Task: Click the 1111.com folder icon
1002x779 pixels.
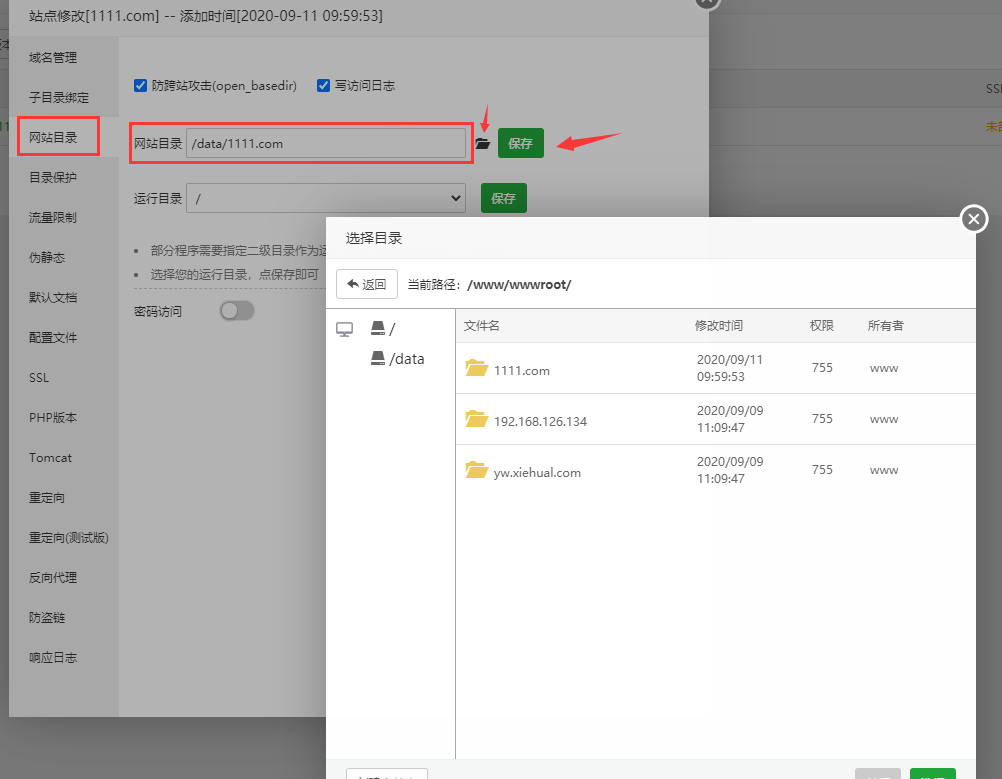Action: (x=477, y=368)
